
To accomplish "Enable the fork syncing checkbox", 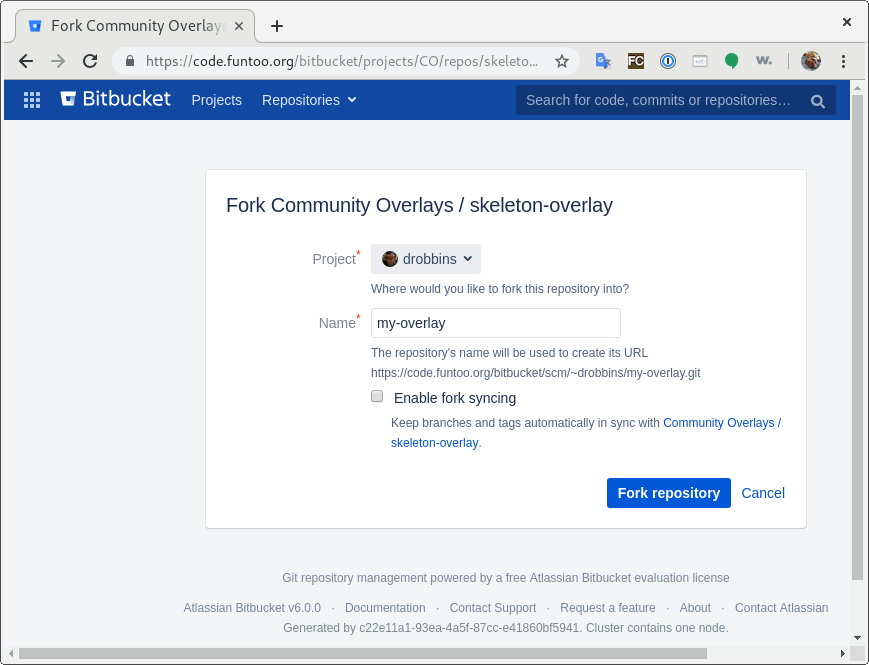I will click(377, 396).
